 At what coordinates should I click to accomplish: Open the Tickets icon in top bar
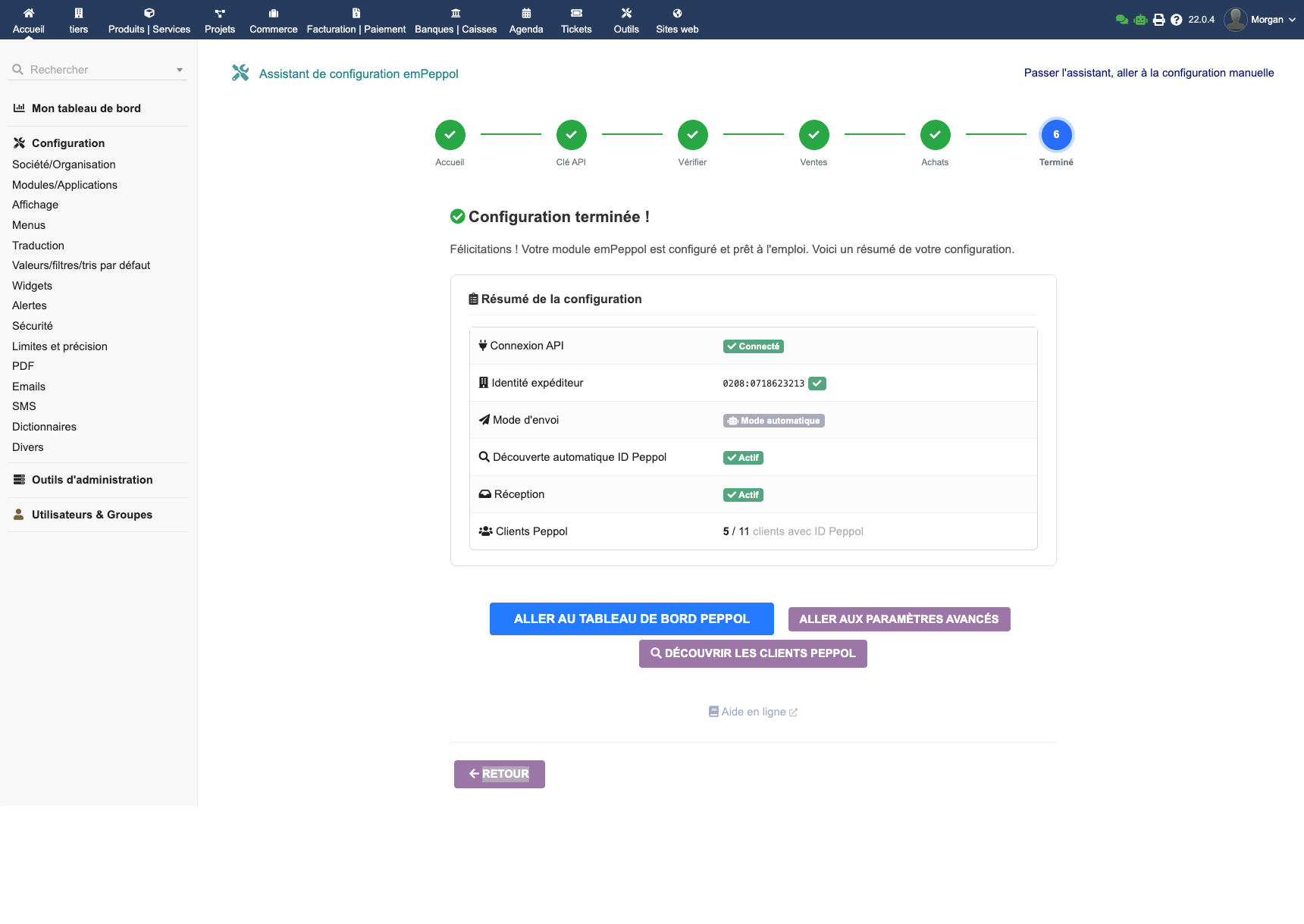(x=576, y=13)
